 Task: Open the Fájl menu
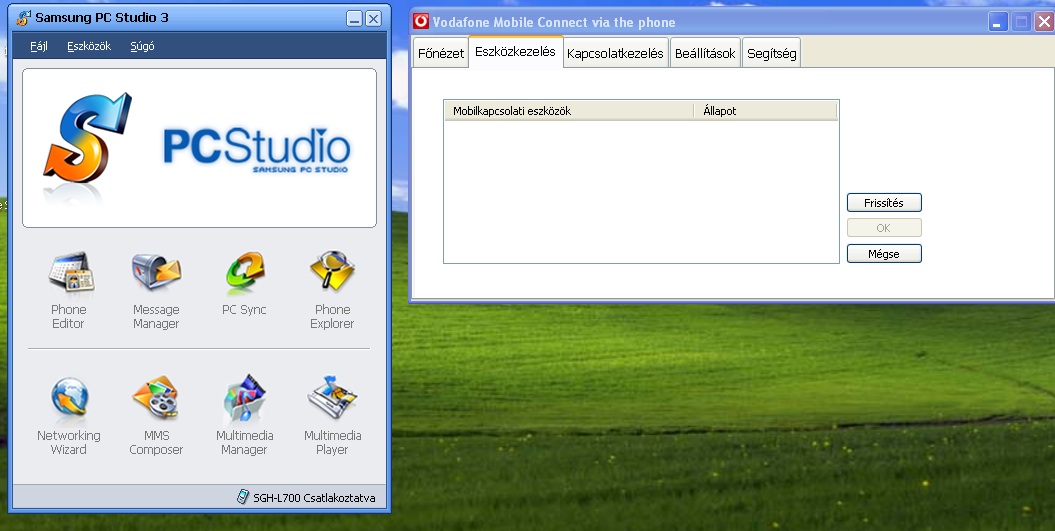(39, 46)
